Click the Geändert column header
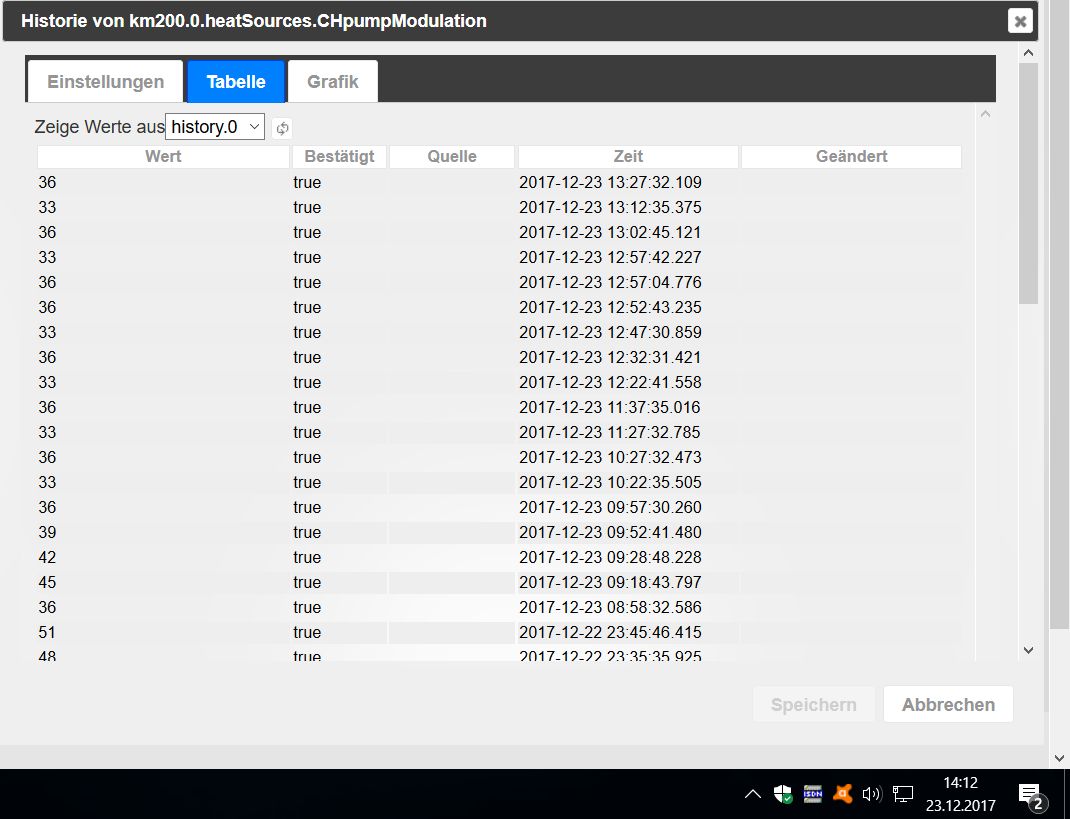 tap(852, 156)
